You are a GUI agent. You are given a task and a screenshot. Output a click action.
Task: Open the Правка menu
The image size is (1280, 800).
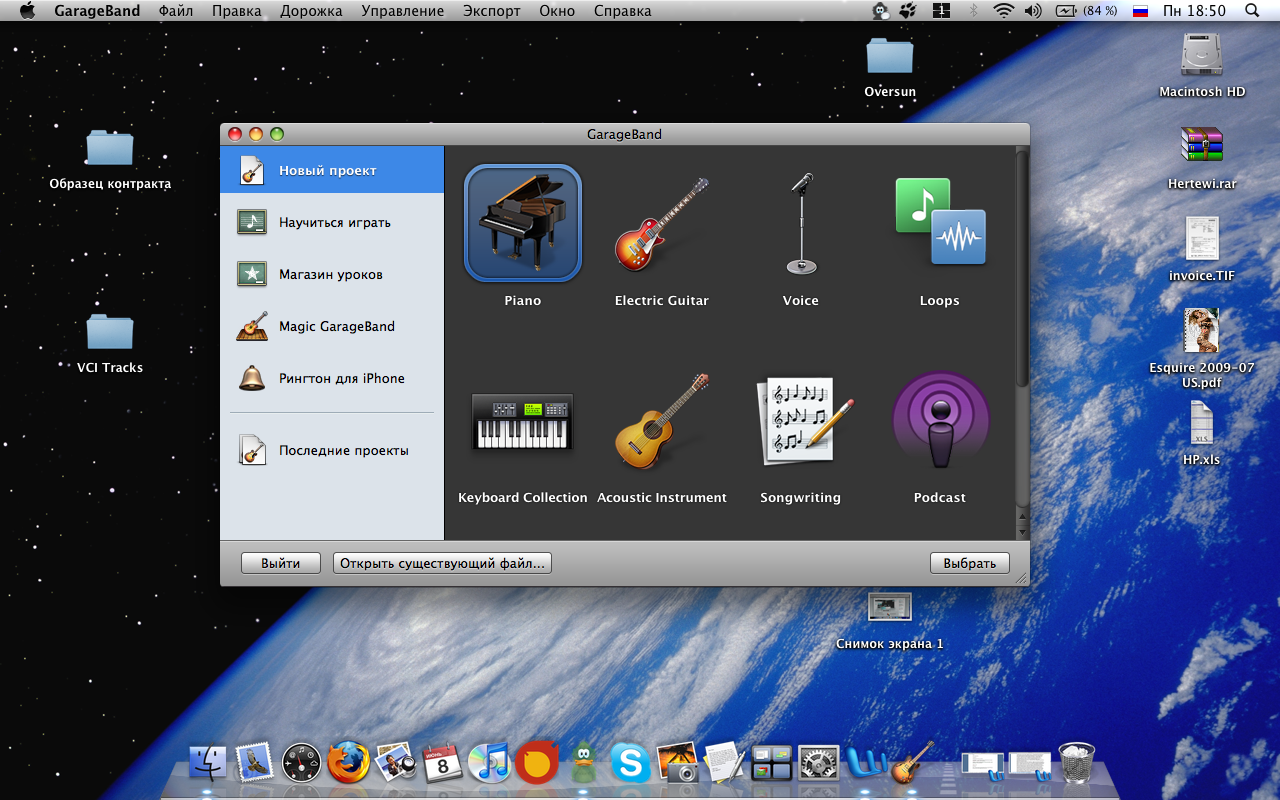pyautogui.click(x=236, y=11)
